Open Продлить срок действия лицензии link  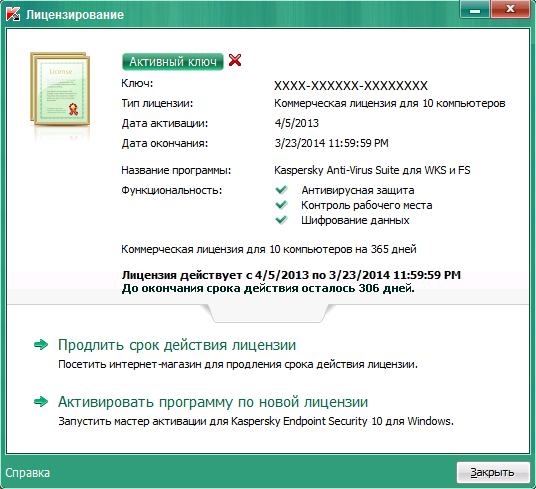(x=177, y=345)
